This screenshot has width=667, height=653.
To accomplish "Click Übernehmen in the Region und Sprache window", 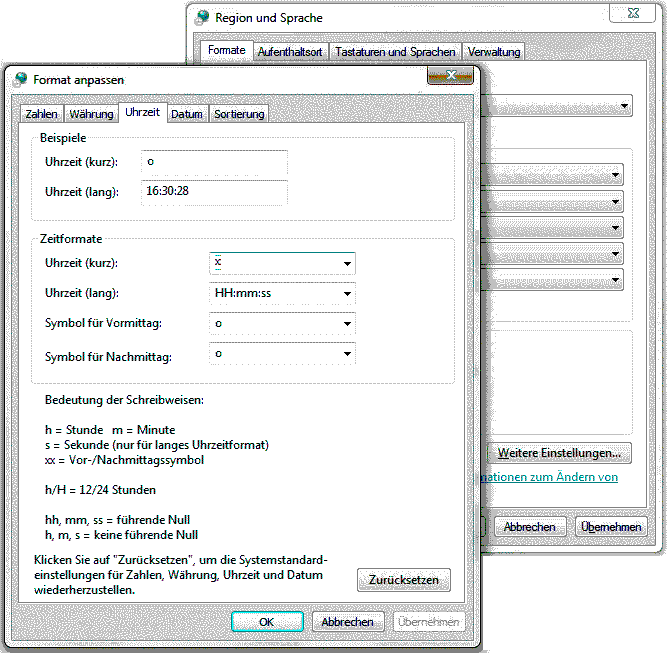I will point(610,526).
